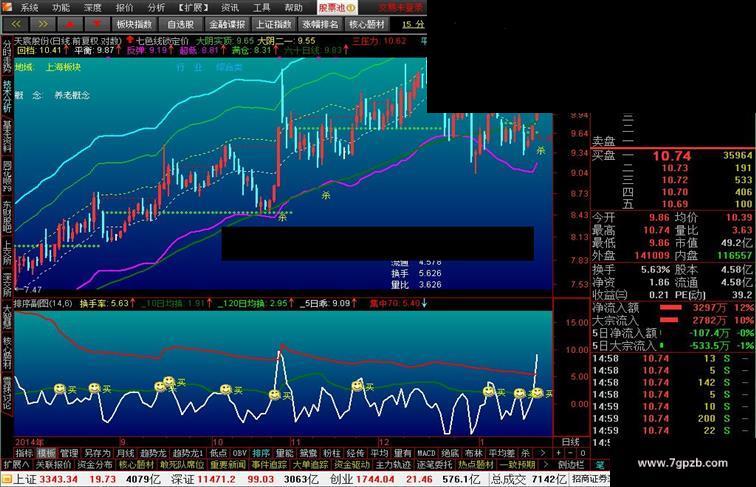This screenshot has width=756, height=487.
Task: Toggle the 侧边栏 sidebar button
Action: pos(571,465)
